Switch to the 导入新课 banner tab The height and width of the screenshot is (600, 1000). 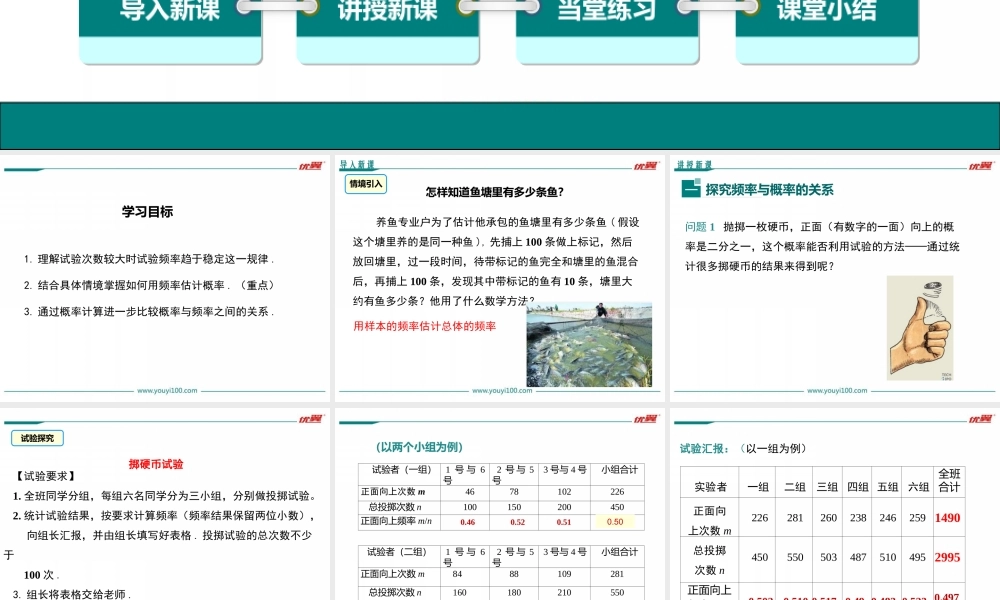tap(170, 12)
